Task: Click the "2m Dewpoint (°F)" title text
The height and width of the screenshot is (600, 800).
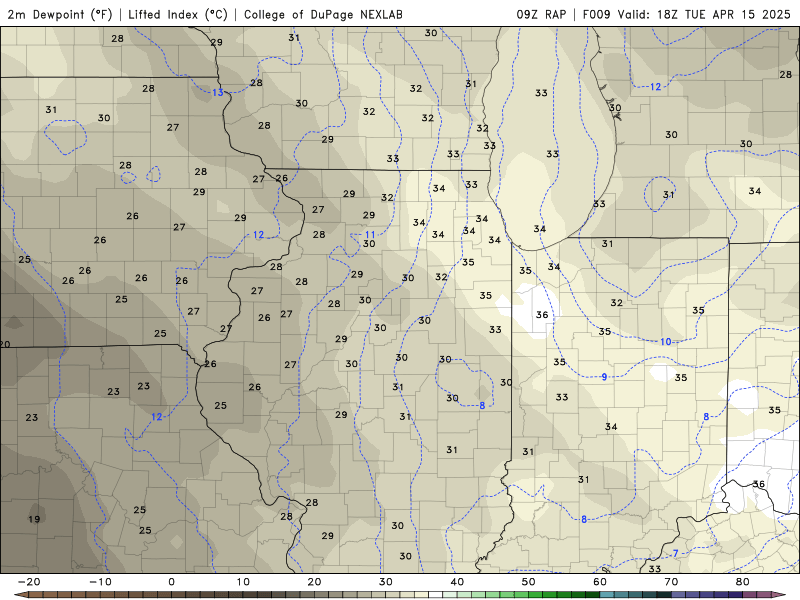Action: 60,14
